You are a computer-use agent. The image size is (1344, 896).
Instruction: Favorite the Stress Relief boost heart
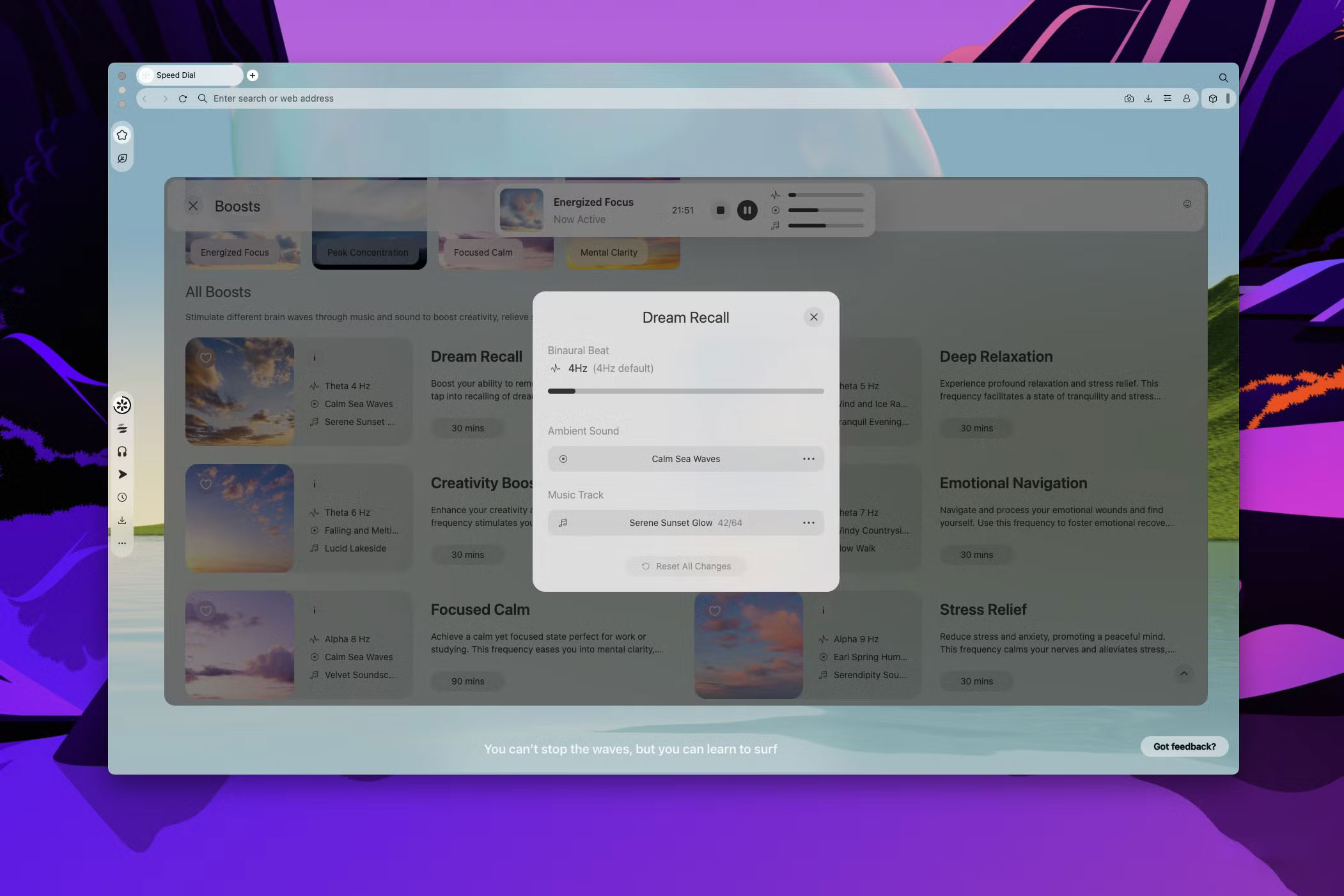715,611
